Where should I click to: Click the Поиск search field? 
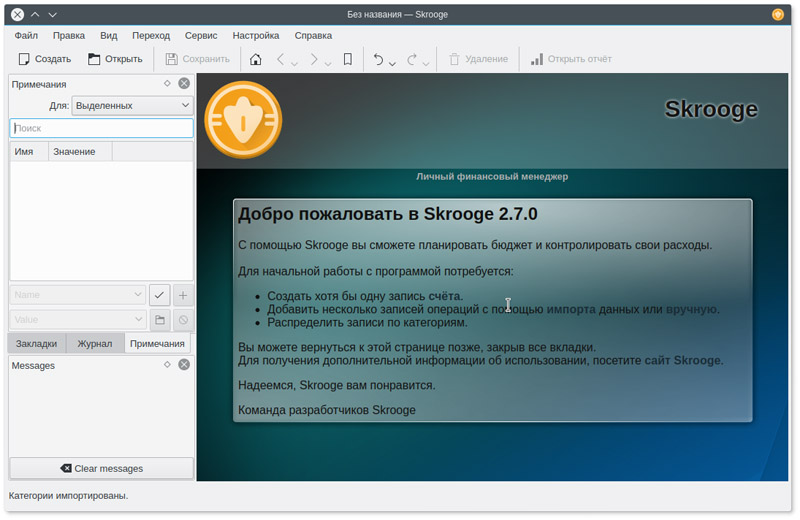(x=102, y=128)
